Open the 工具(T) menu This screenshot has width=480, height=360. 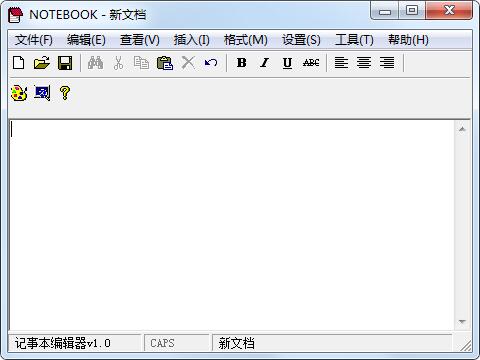coord(354,40)
